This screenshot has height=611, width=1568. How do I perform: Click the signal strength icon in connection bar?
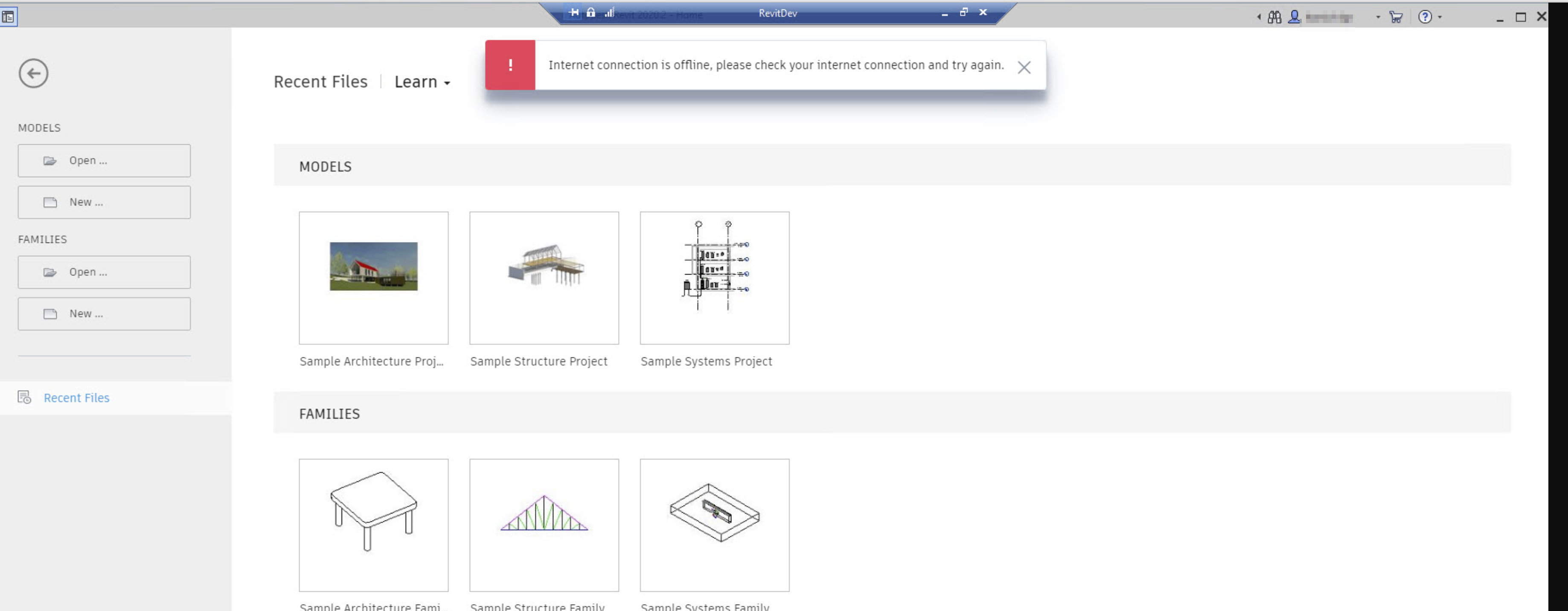(x=609, y=12)
